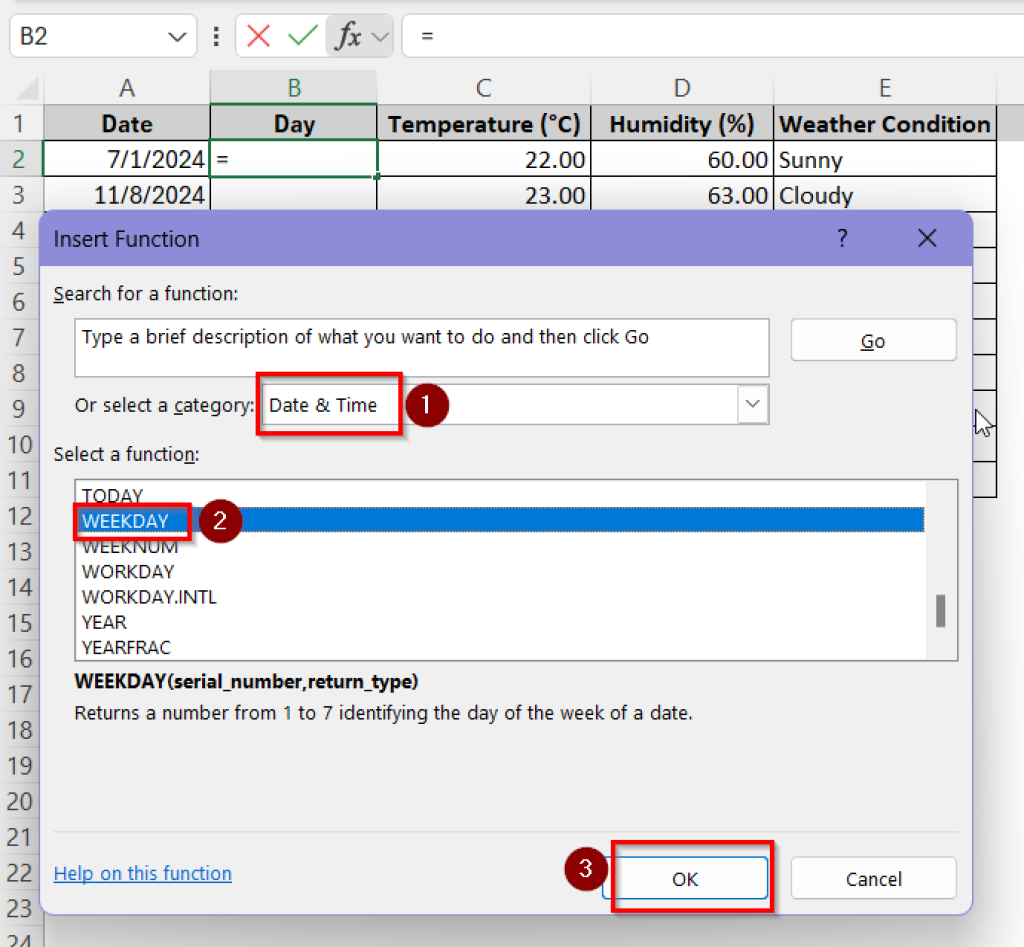Click the Go search button

coord(873,341)
